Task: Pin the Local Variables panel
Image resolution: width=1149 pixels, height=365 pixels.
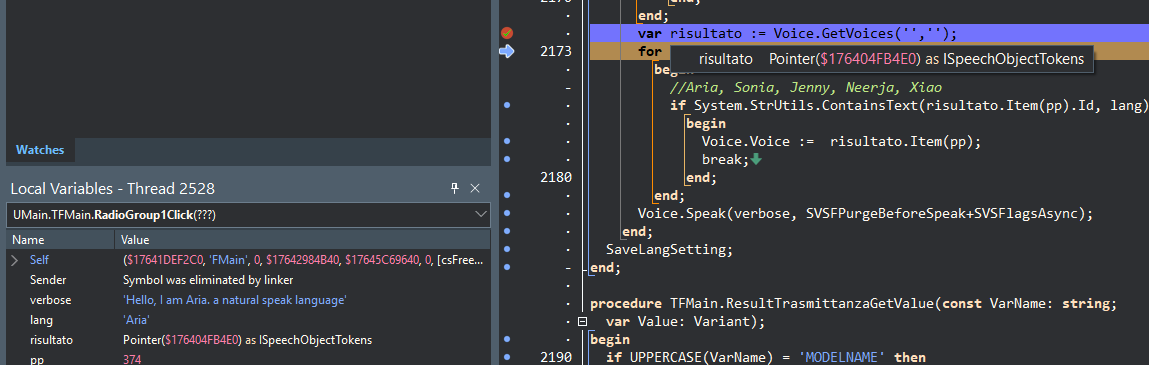Action: [454, 188]
